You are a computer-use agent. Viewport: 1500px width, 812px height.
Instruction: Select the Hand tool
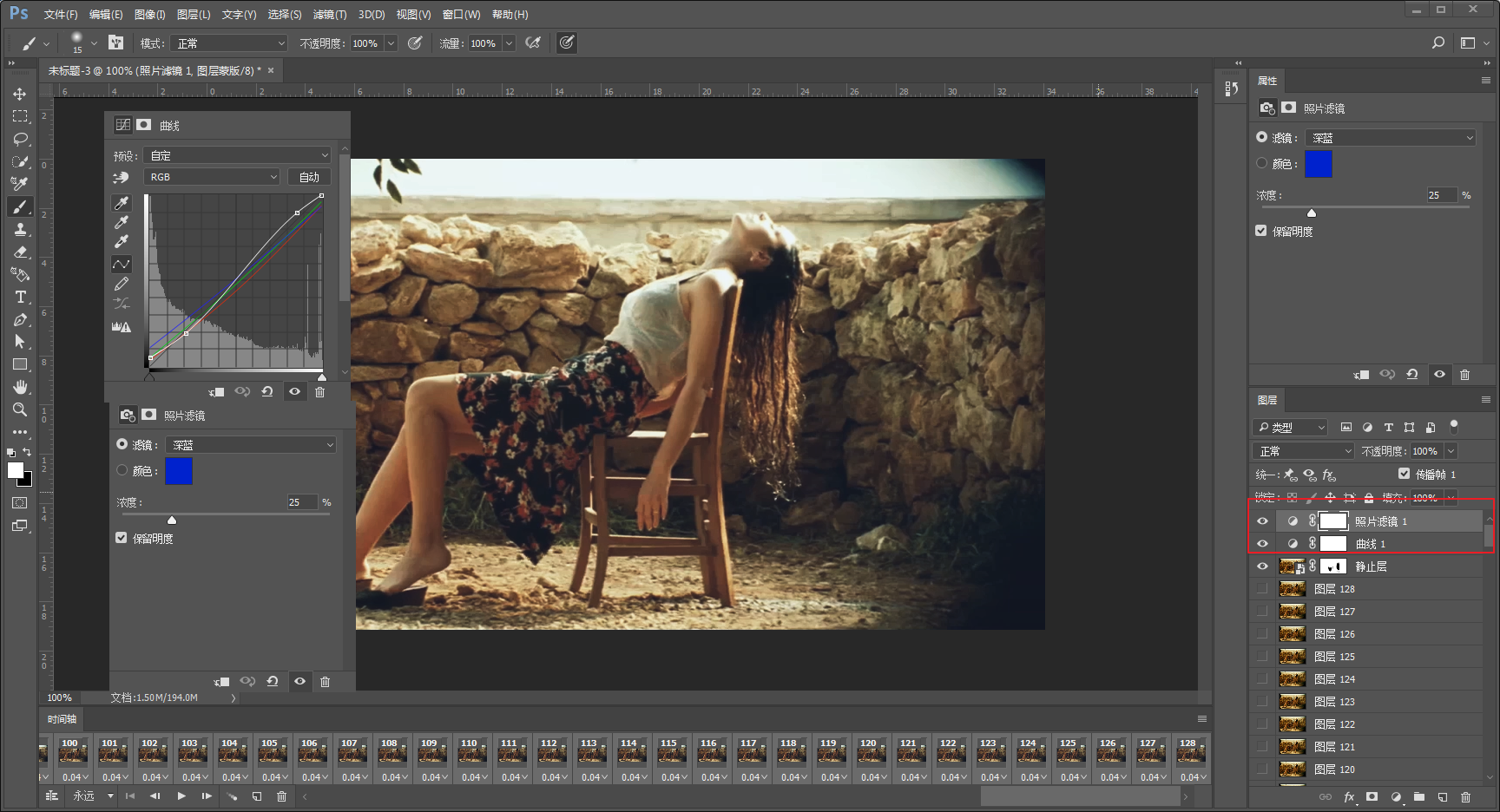(20, 387)
